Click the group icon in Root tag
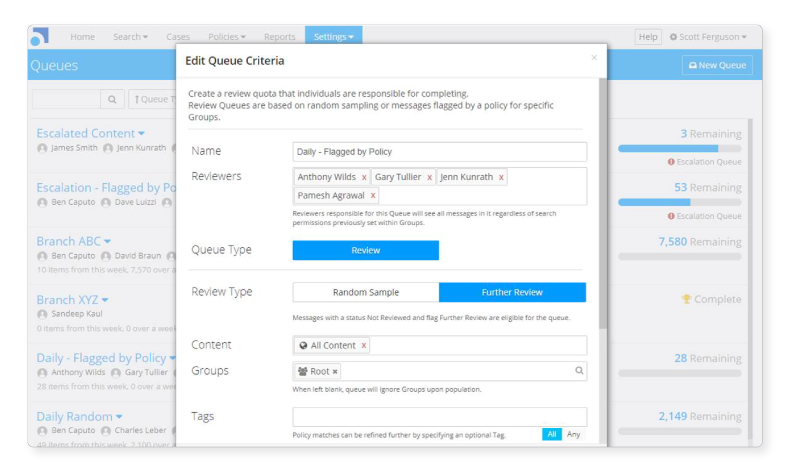800x475 pixels. coord(303,371)
